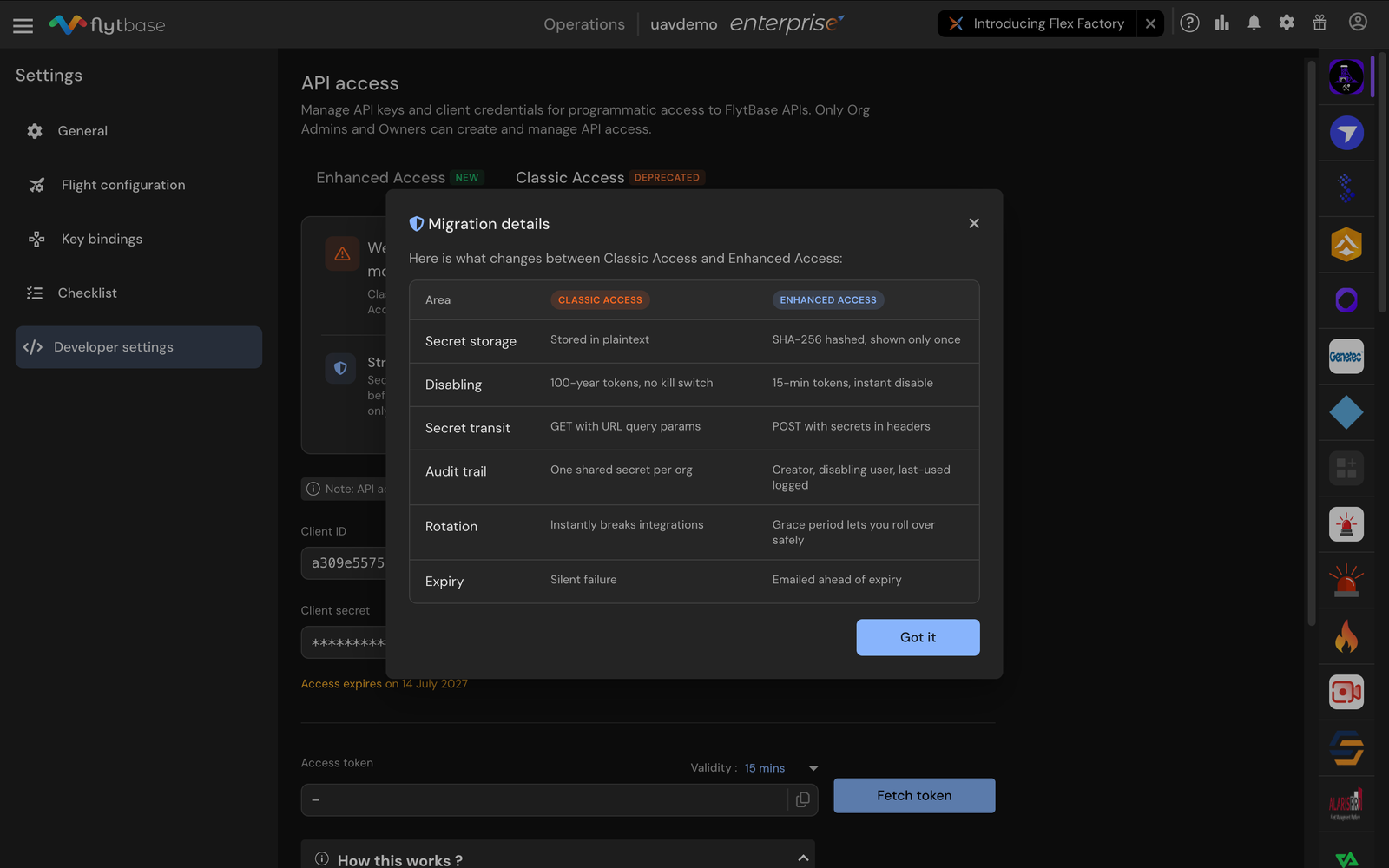Viewport: 1389px width, 868px height.
Task: Click the Fetch token button
Action: 914,795
